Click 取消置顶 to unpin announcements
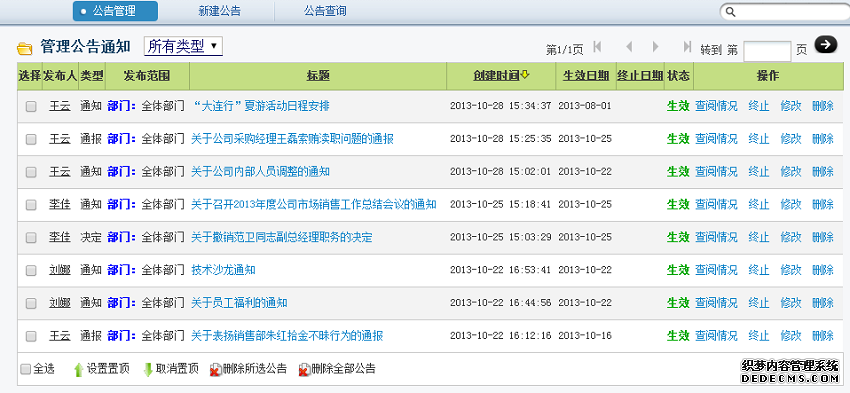This screenshot has height=393, width=850. 177,369
